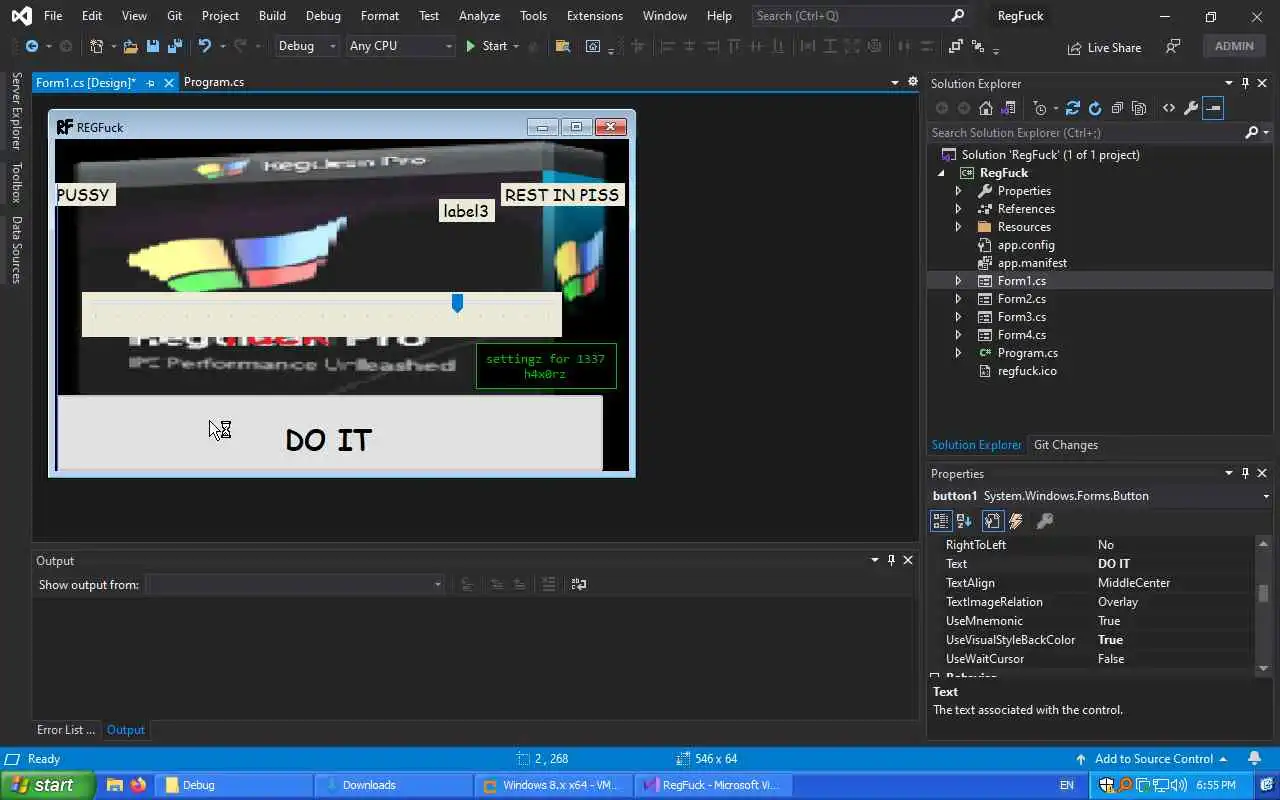The image size is (1280, 800).
Task: Click the Send Feedback icon beside Live Share
Action: click(1173, 47)
